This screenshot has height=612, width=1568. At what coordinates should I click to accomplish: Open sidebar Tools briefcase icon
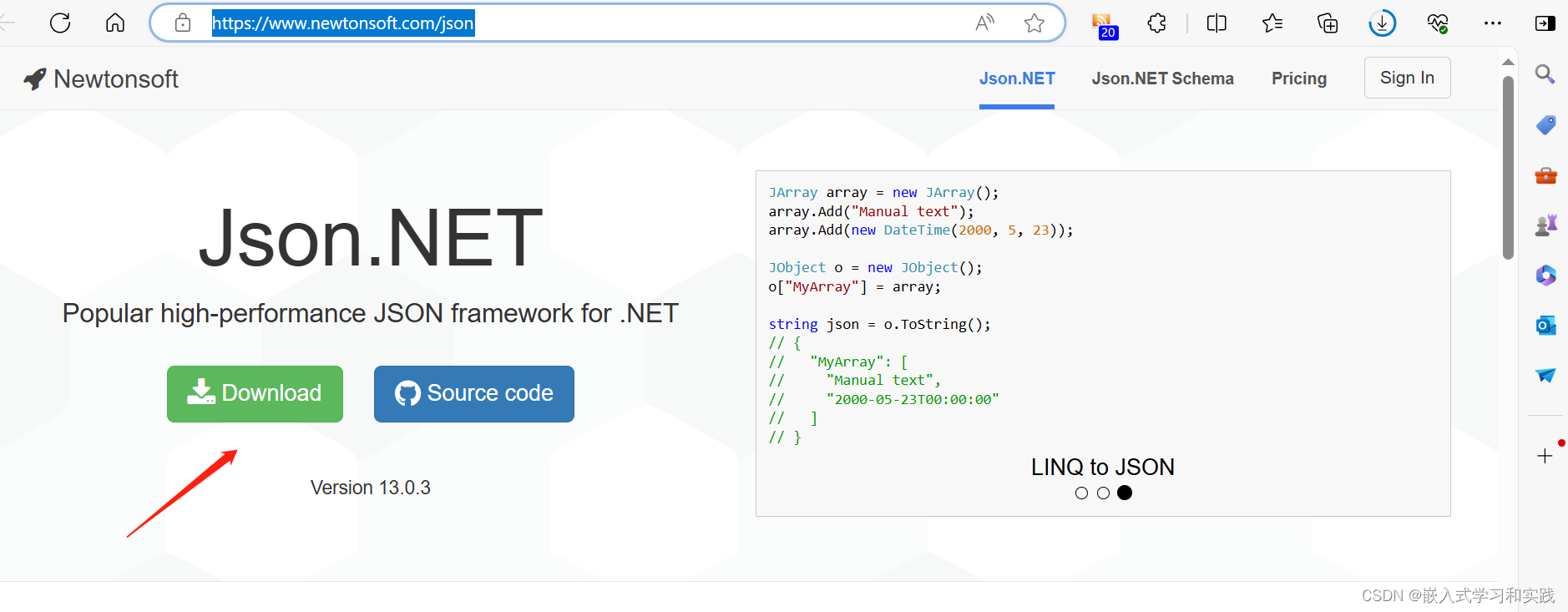(x=1545, y=175)
